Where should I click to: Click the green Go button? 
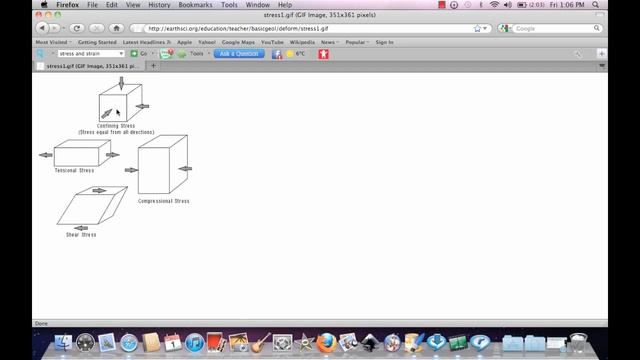click(x=139, y=53)
